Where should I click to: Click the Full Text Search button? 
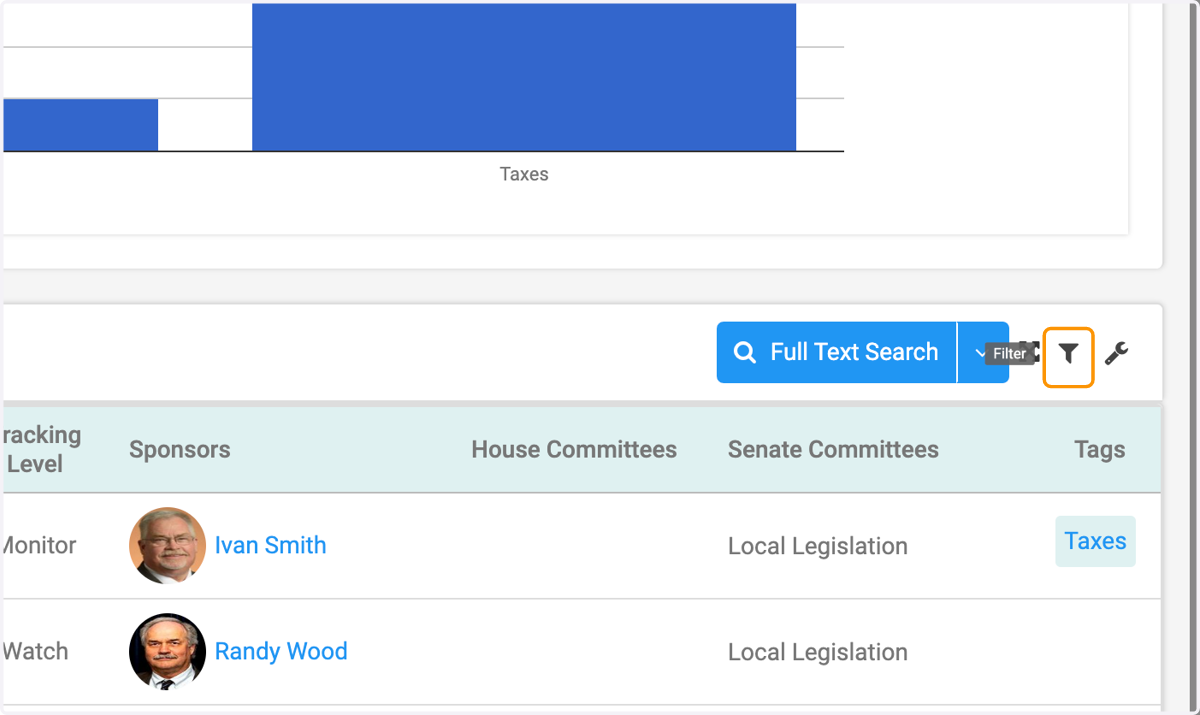[x=837, y=352]
